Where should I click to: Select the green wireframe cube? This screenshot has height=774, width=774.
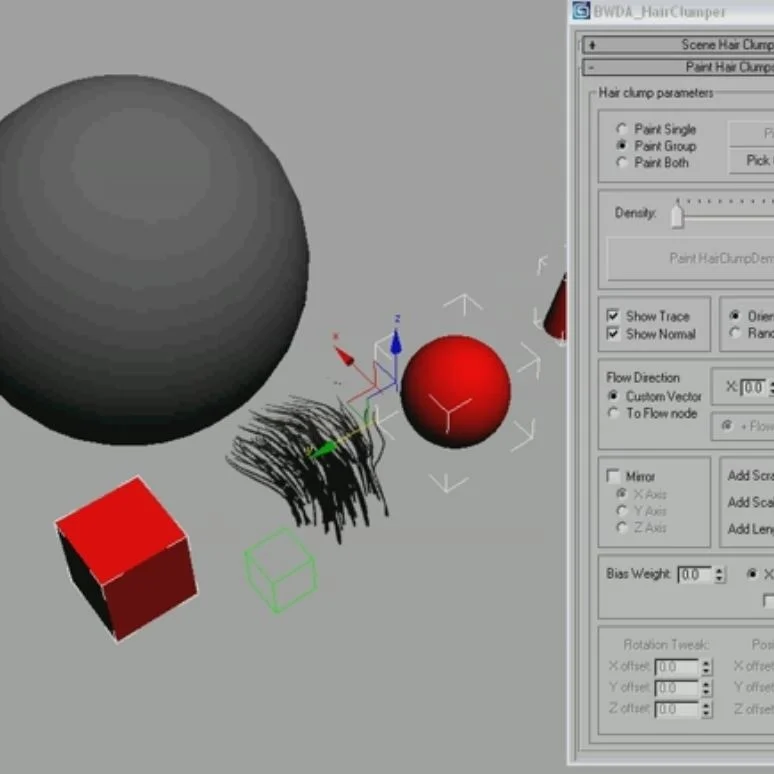tap(280, 570)
